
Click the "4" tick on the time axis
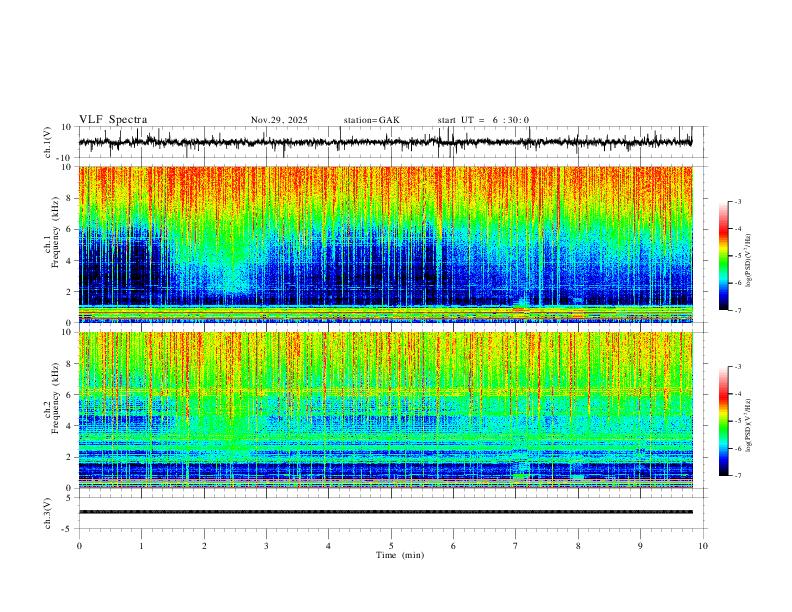point(328,546)
